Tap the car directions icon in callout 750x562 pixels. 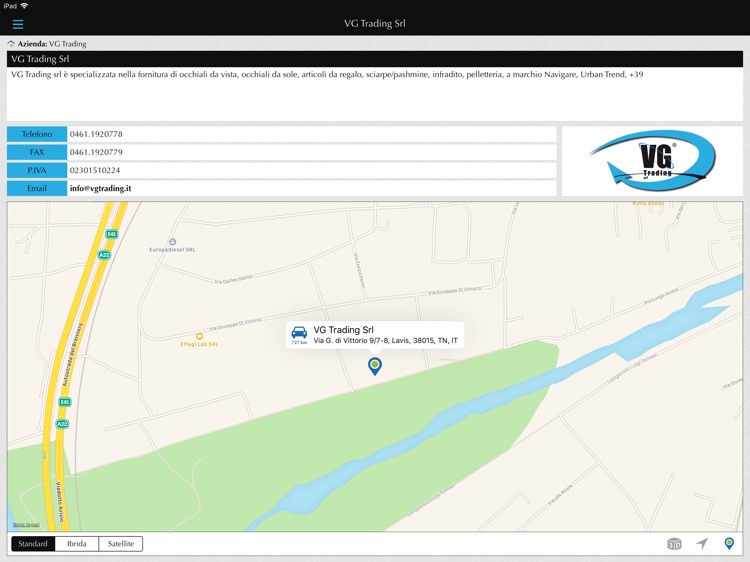(299, 334)
